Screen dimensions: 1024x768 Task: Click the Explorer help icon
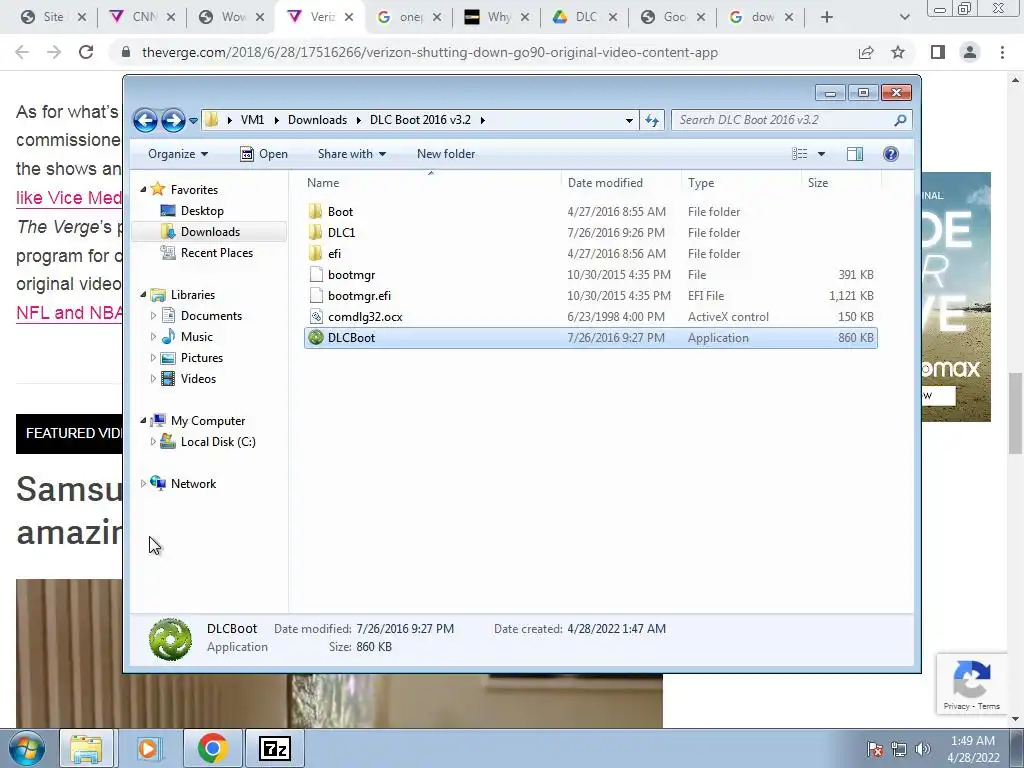(890, 154)
